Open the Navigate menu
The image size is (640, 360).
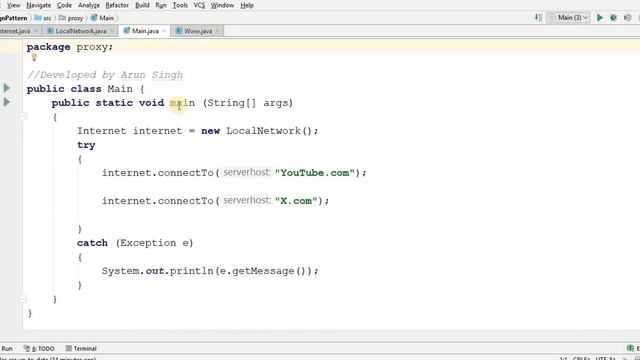(38, 5)
